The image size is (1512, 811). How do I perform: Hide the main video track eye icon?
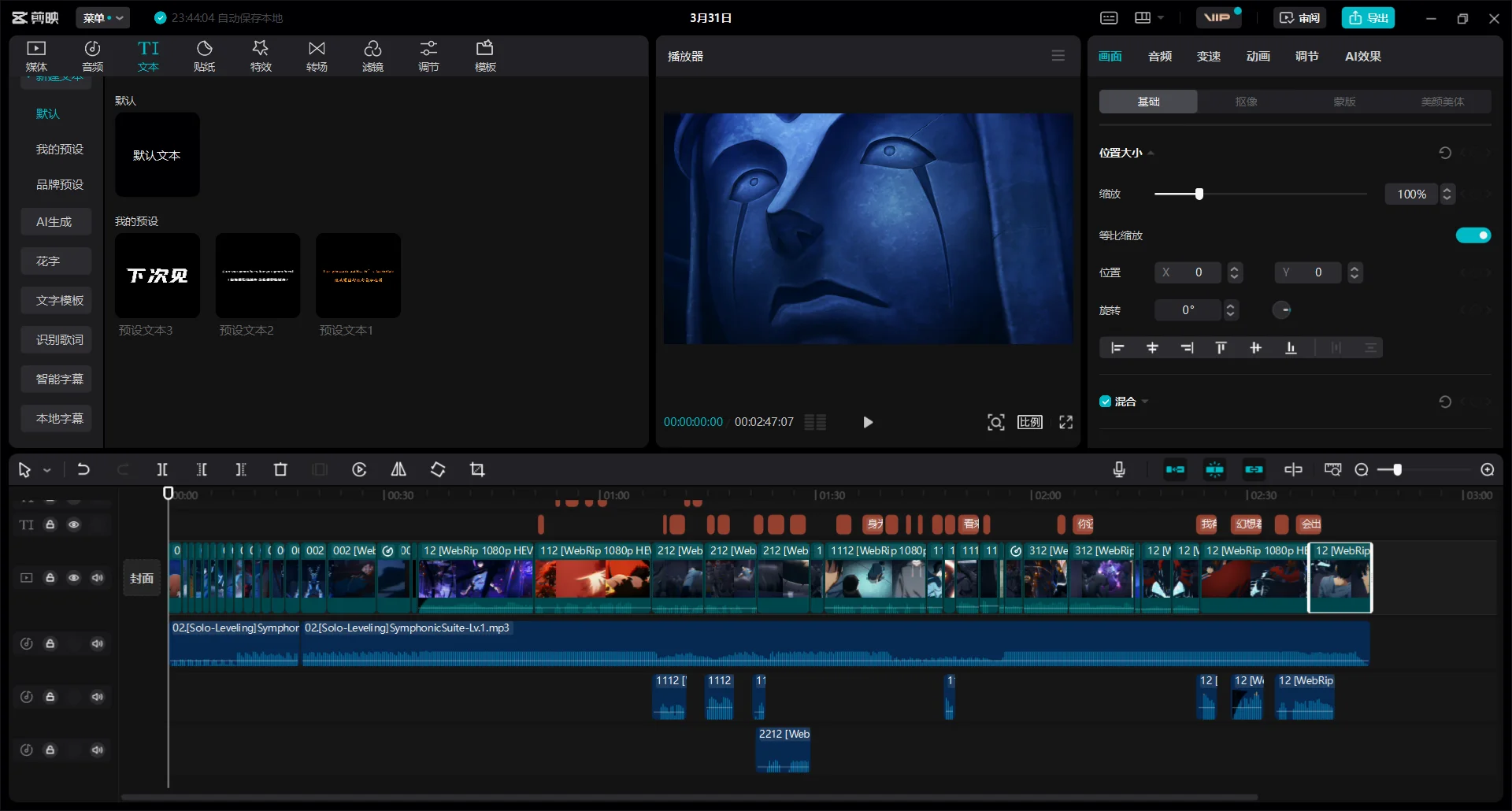pyautogui.click(x=74, y=578)
